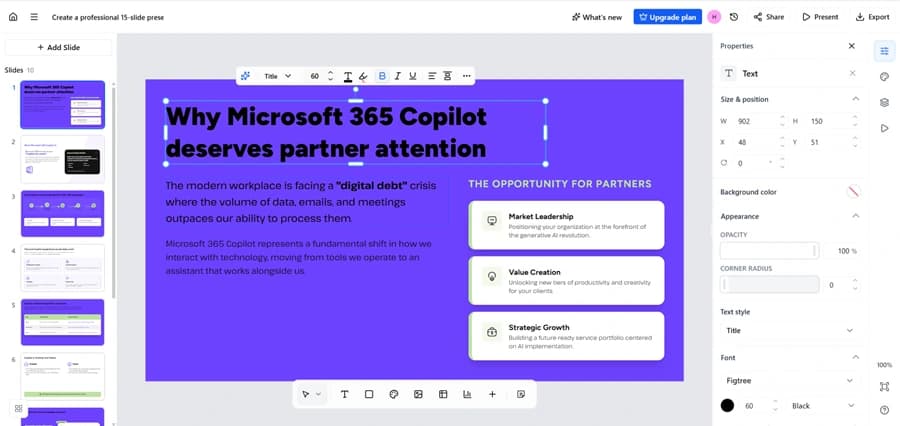Collapse the Appearance section

[x=855, y=216]
